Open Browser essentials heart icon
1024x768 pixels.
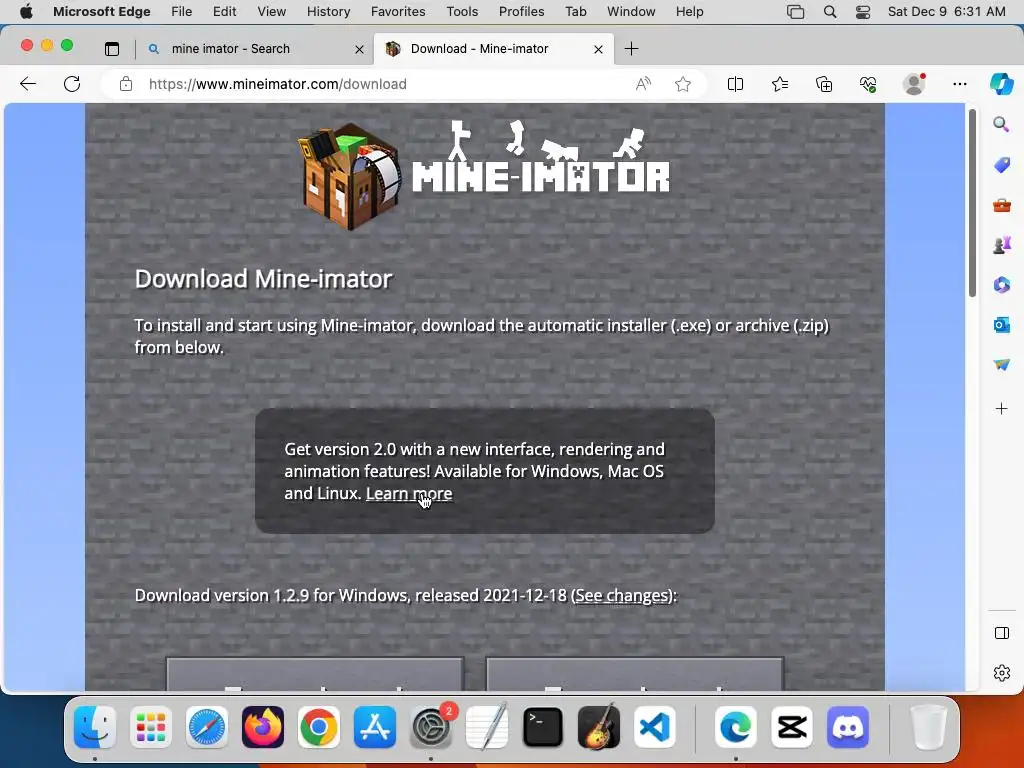pos(868,84)
